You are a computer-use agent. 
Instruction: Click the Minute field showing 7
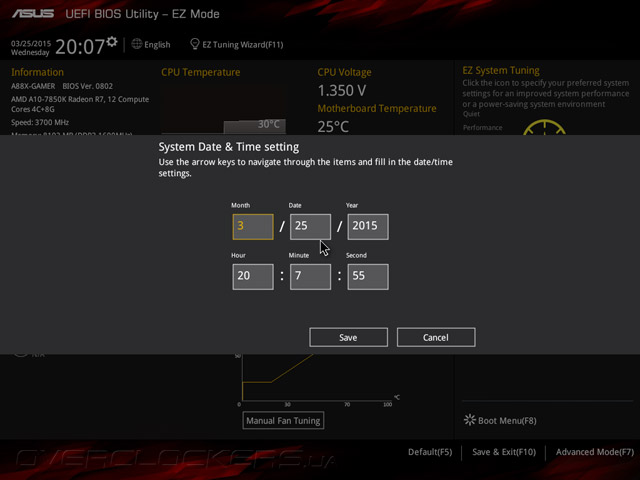click(311, 277)
